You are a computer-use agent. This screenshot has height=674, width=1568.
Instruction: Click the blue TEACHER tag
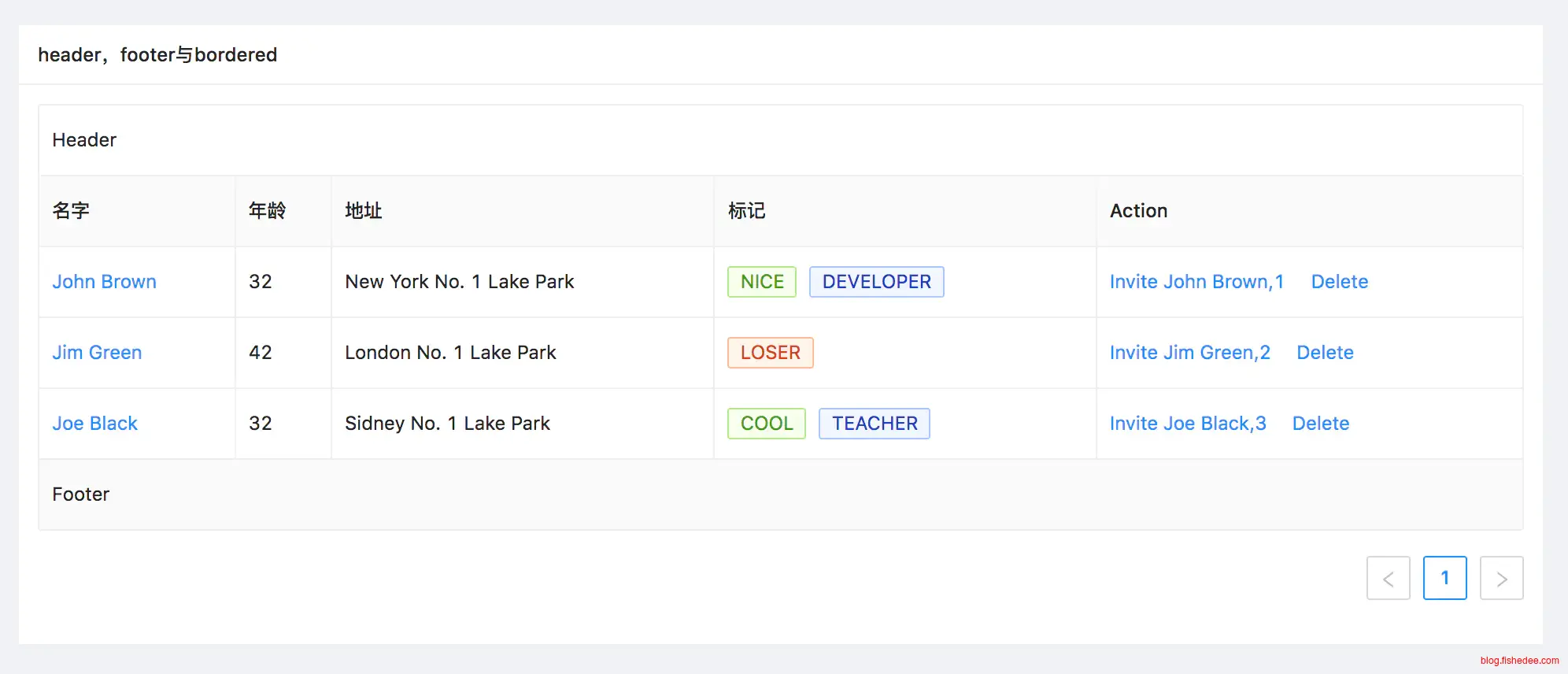tap(874, 424)
